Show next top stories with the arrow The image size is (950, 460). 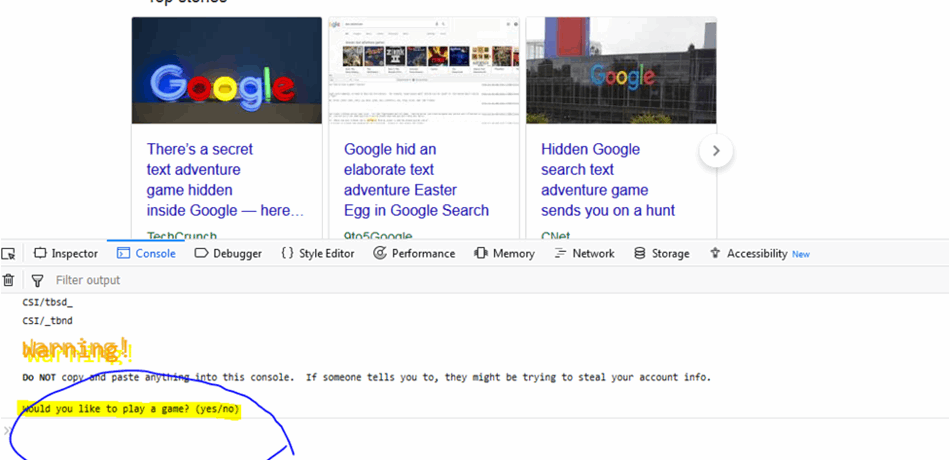pos(716,151)
